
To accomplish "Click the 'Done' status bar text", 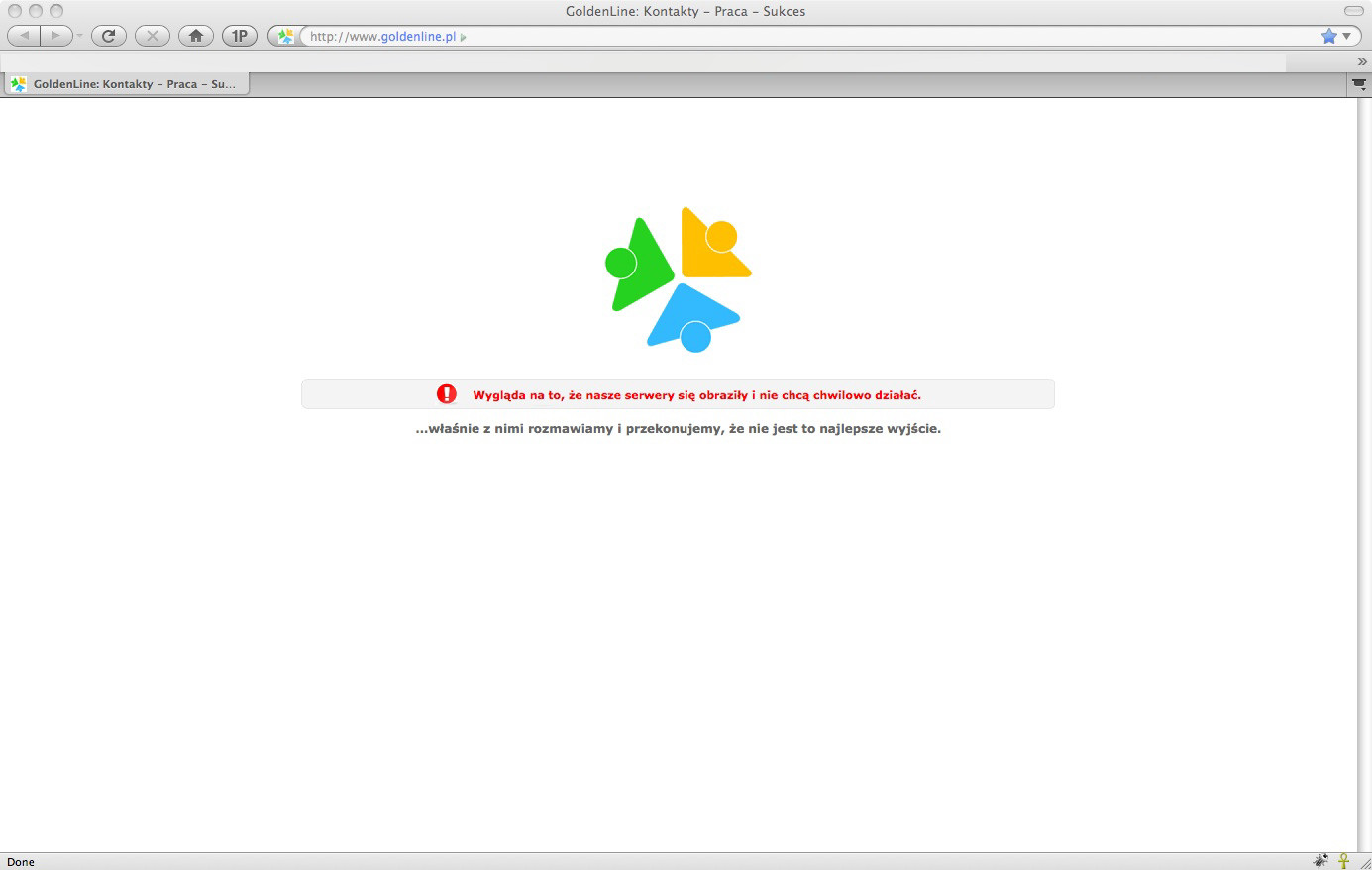I will [x=21, y=862].
